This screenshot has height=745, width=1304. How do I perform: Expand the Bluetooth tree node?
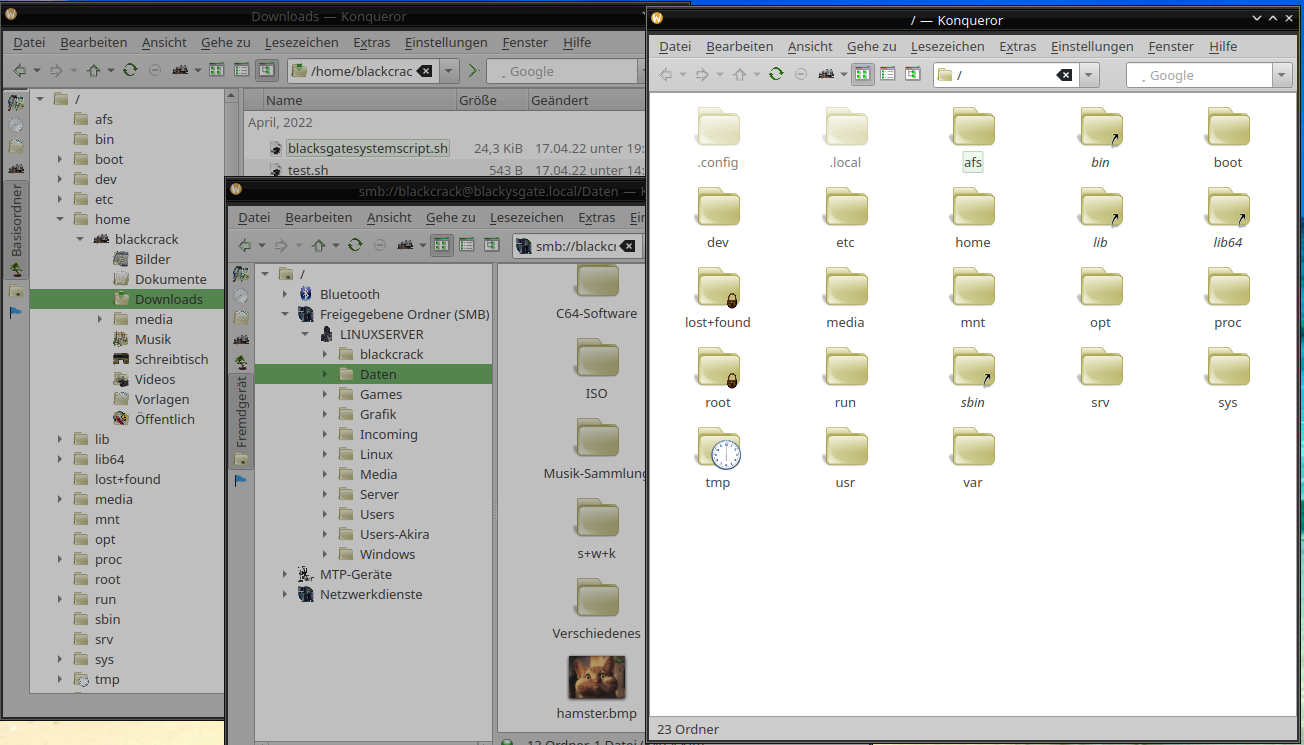[285, 294]
